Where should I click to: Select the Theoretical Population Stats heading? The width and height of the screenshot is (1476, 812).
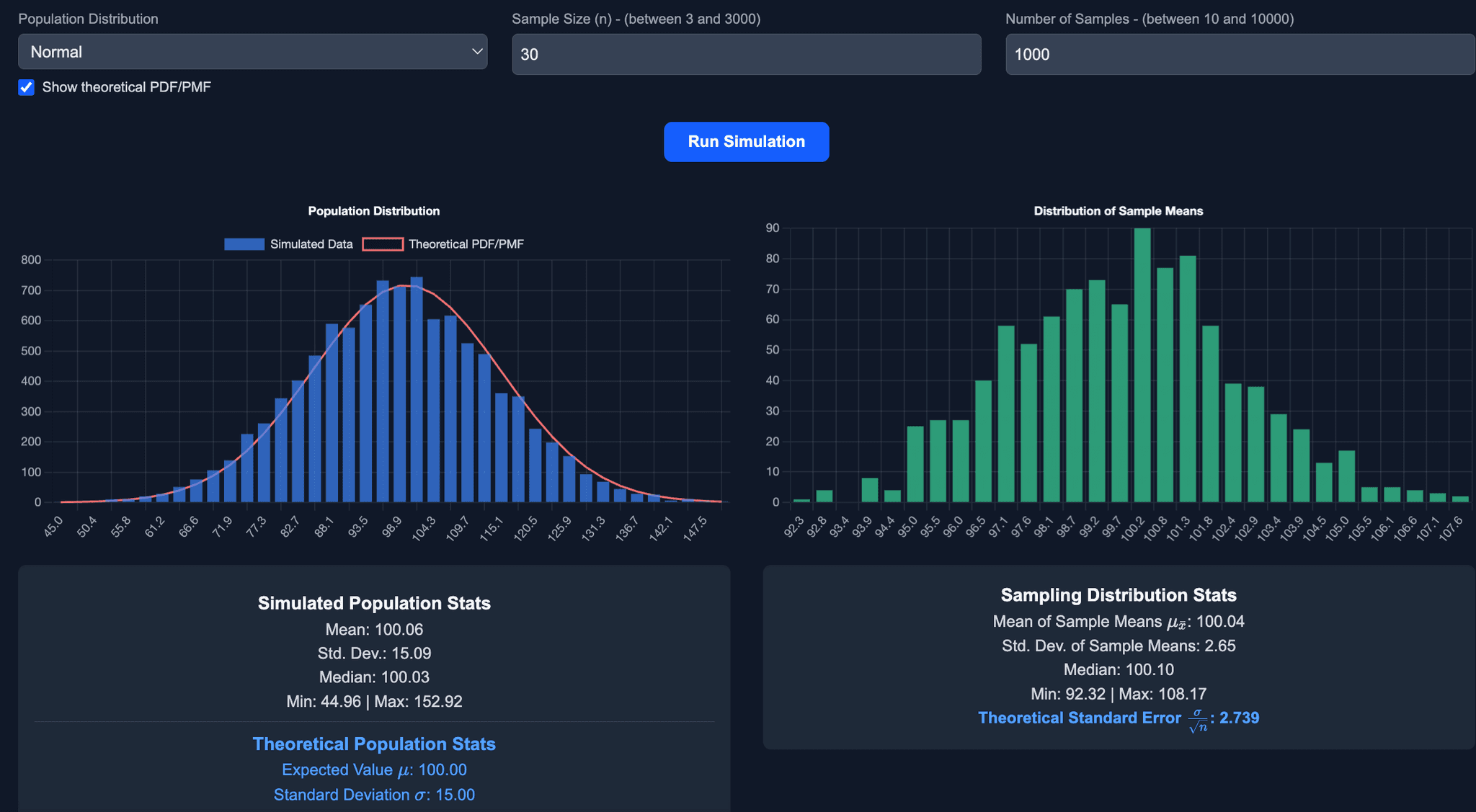tap(373, 744)
